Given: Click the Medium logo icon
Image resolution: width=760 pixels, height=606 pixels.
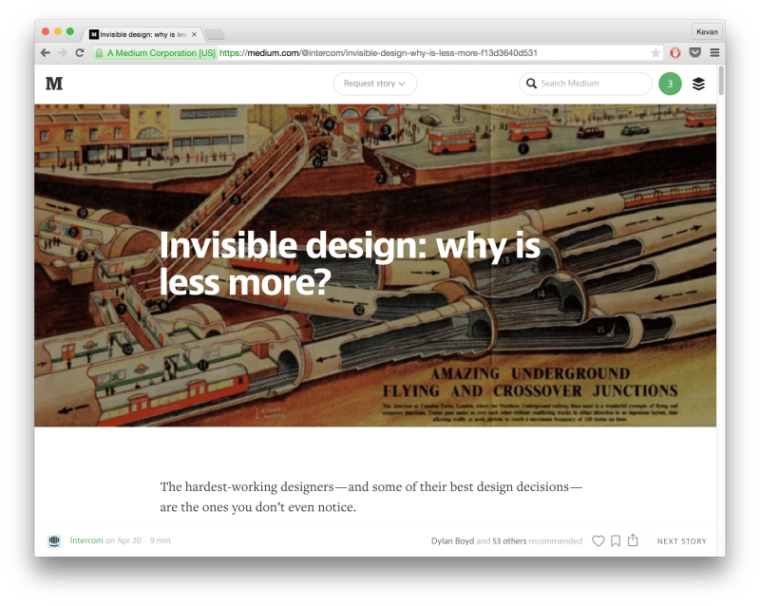Looking at the screenshot, I should point(54,84).
